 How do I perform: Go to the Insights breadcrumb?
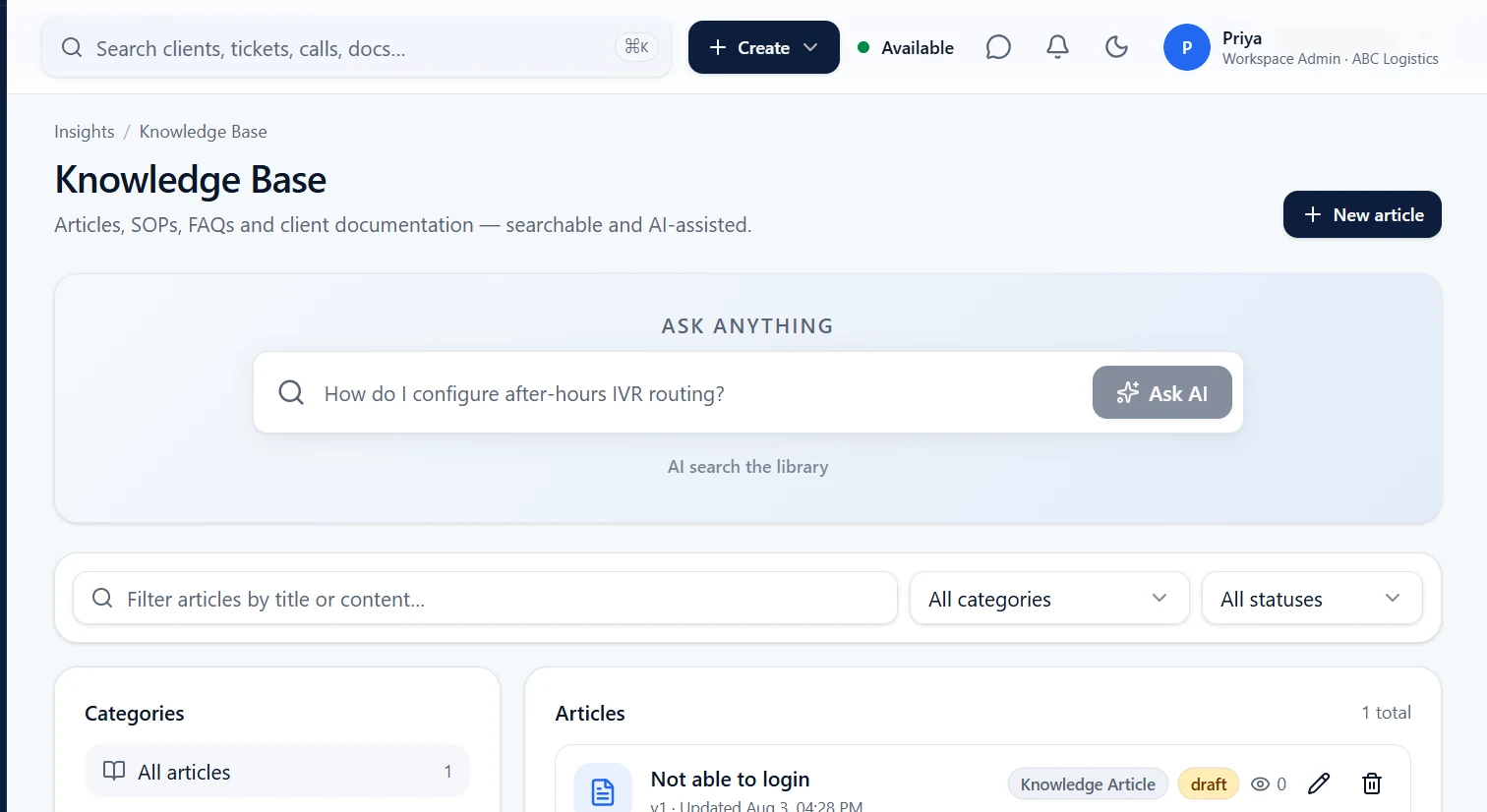85,132
